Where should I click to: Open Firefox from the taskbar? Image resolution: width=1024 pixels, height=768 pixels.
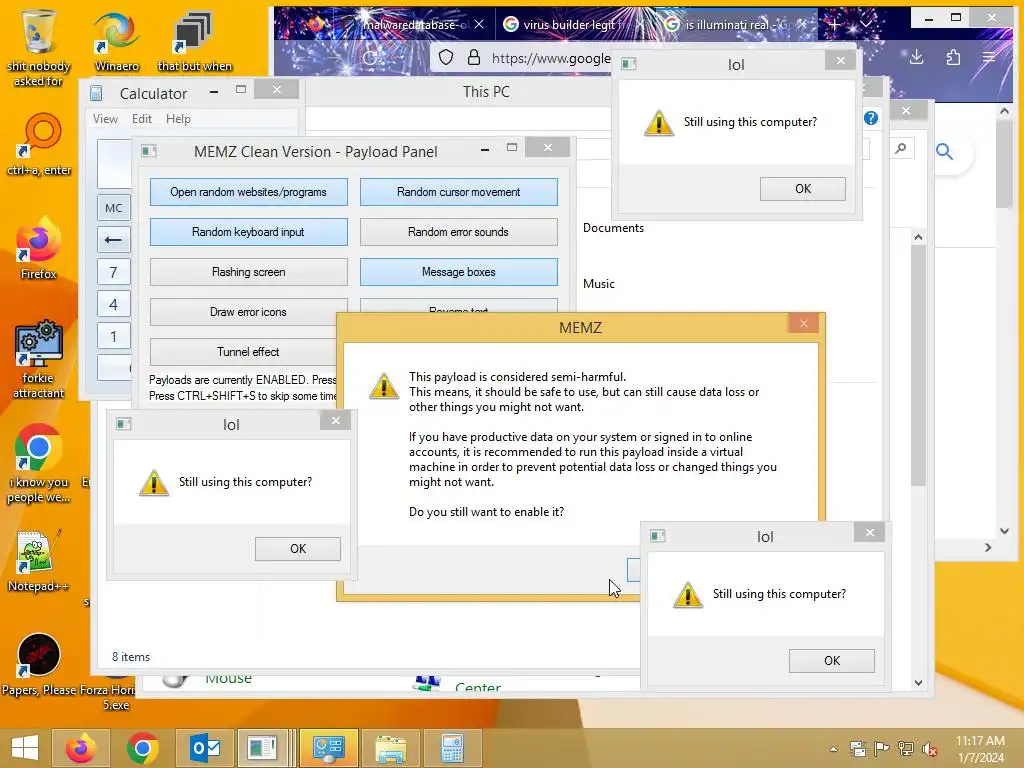point(81,748)
